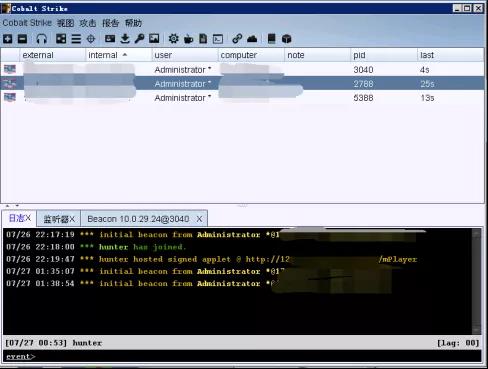Screen dimensions: 488x369
Task: Select the session row with pid 5388
Action: [243, 98]
